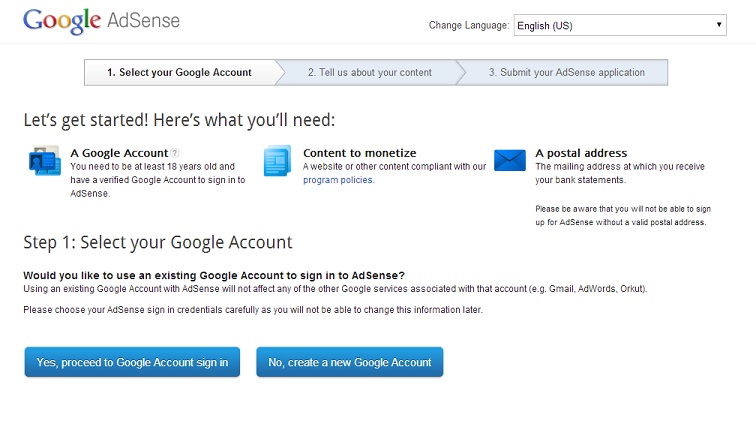
Task: Open the program policies link
Action: [x=338, y=180]
